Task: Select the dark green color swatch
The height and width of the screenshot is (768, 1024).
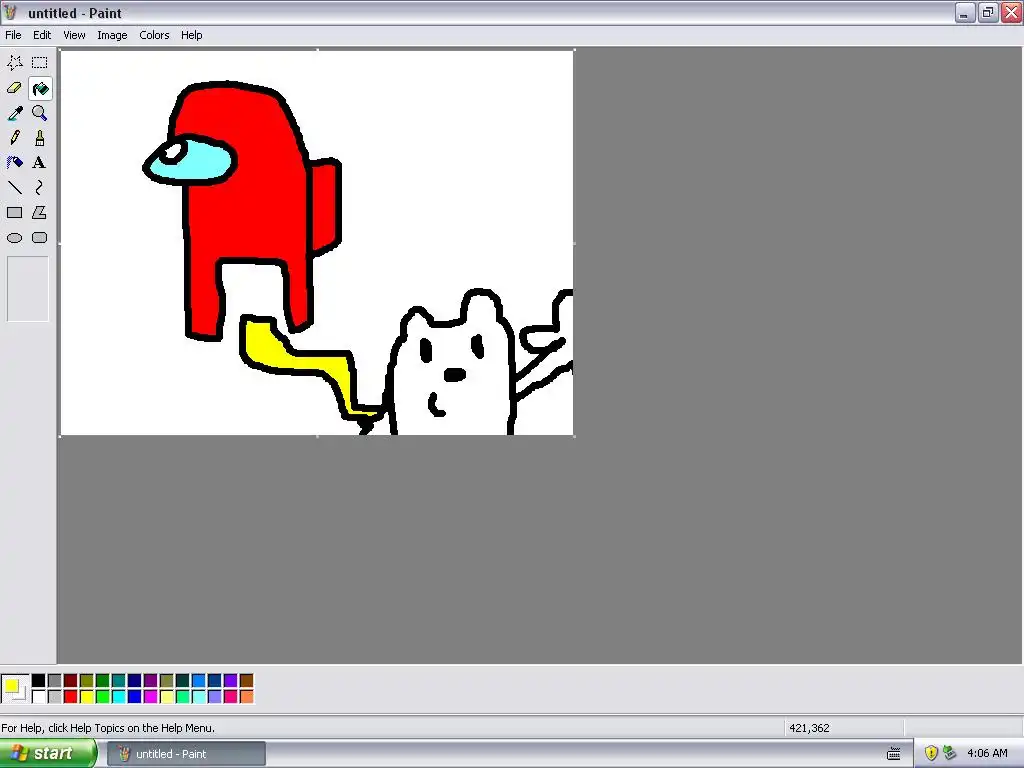Action: [103, 681]
